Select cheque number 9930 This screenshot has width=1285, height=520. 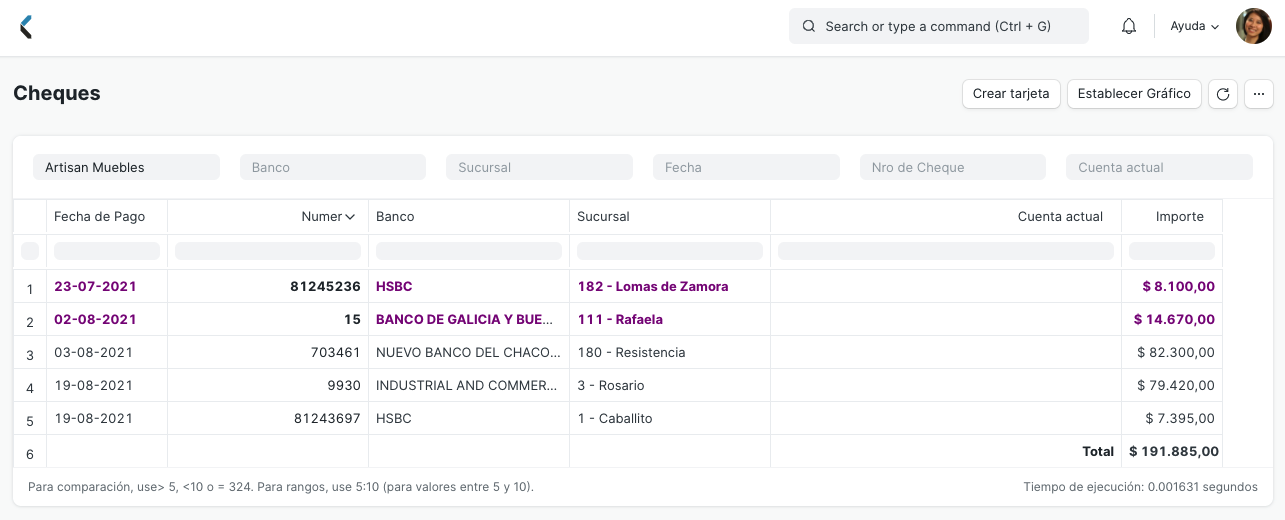point(268,386)
